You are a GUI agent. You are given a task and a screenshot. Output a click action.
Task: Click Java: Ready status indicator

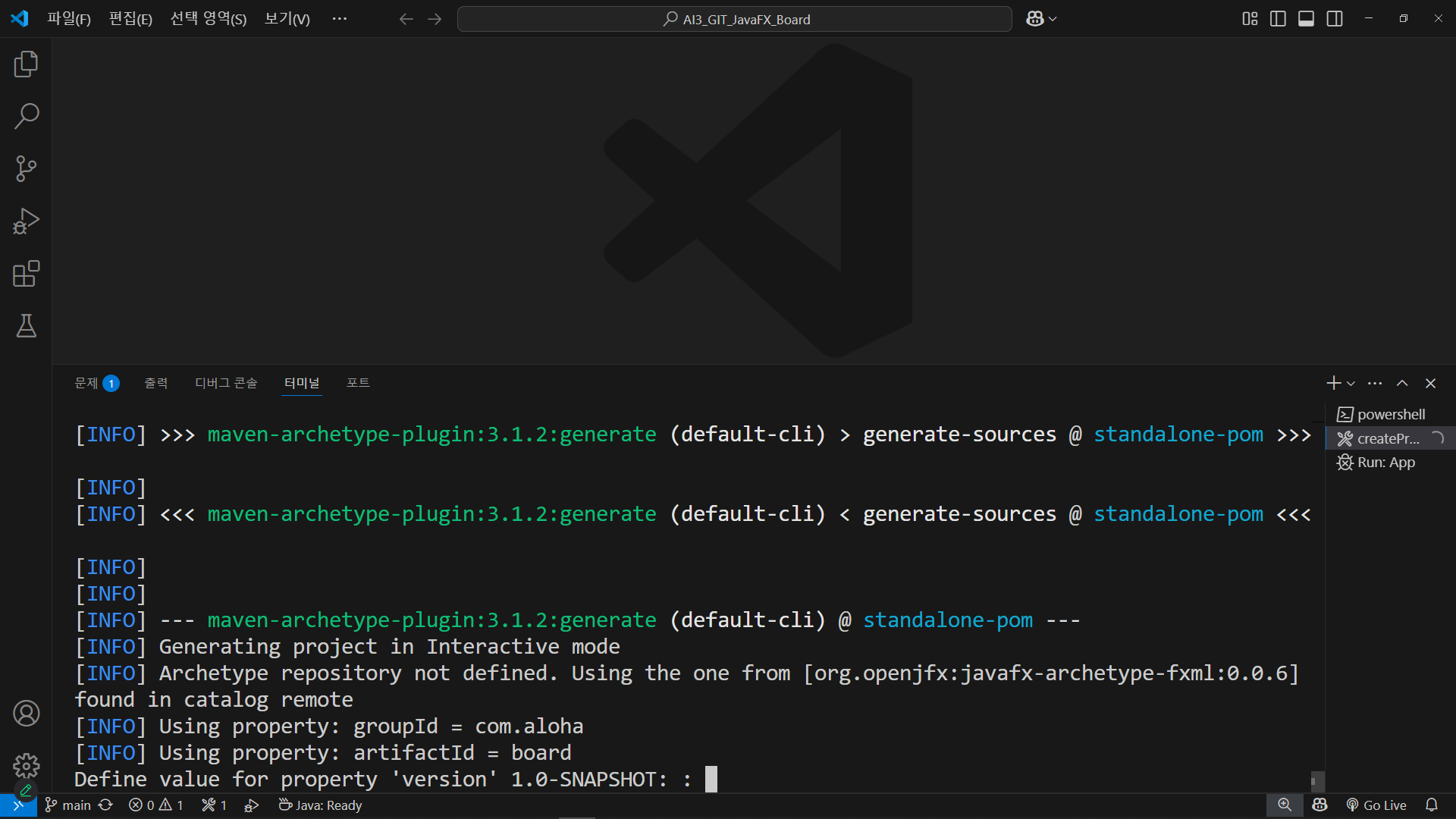point(320,805)
